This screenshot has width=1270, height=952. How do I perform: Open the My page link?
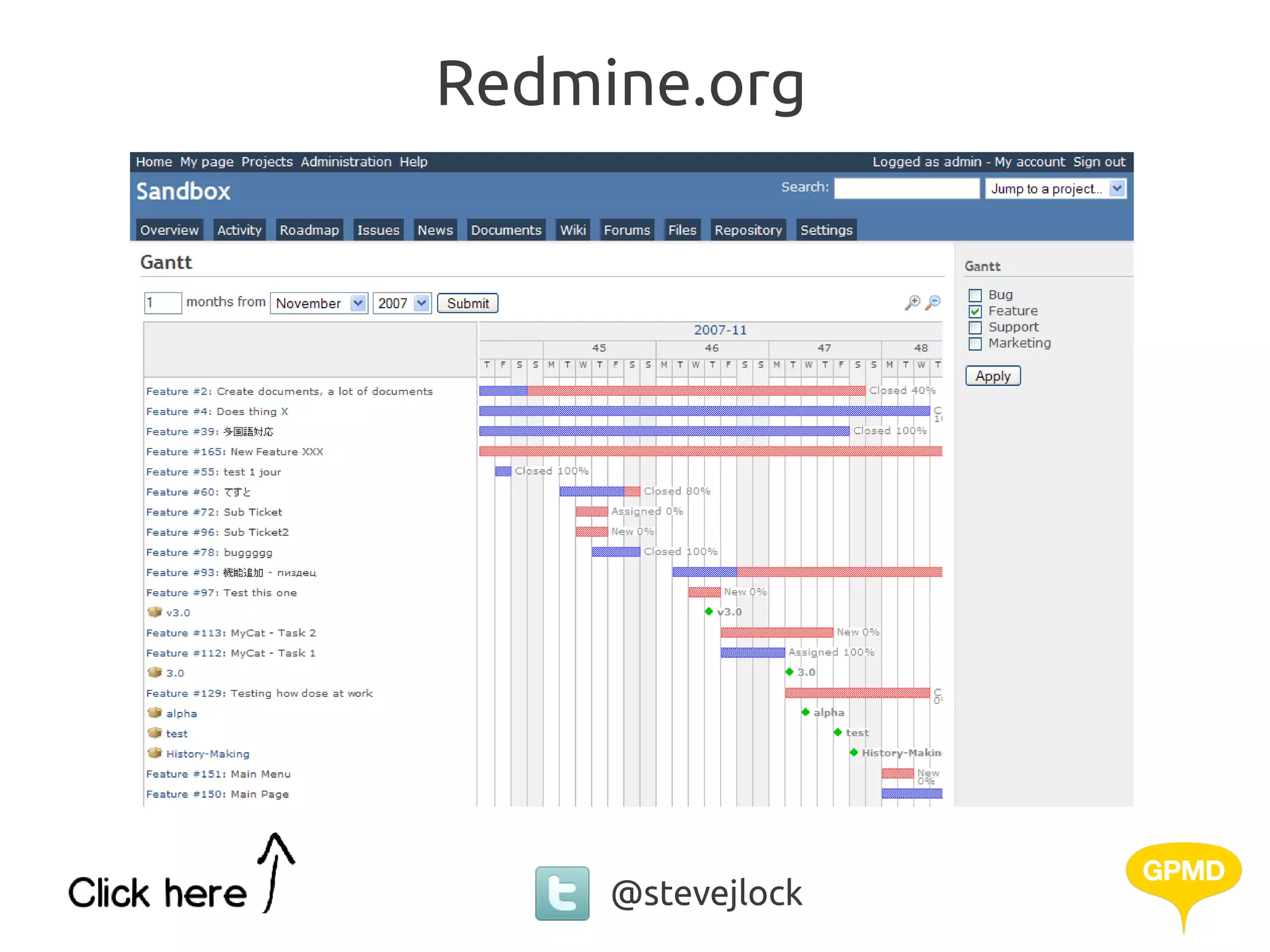pos(206,162)
